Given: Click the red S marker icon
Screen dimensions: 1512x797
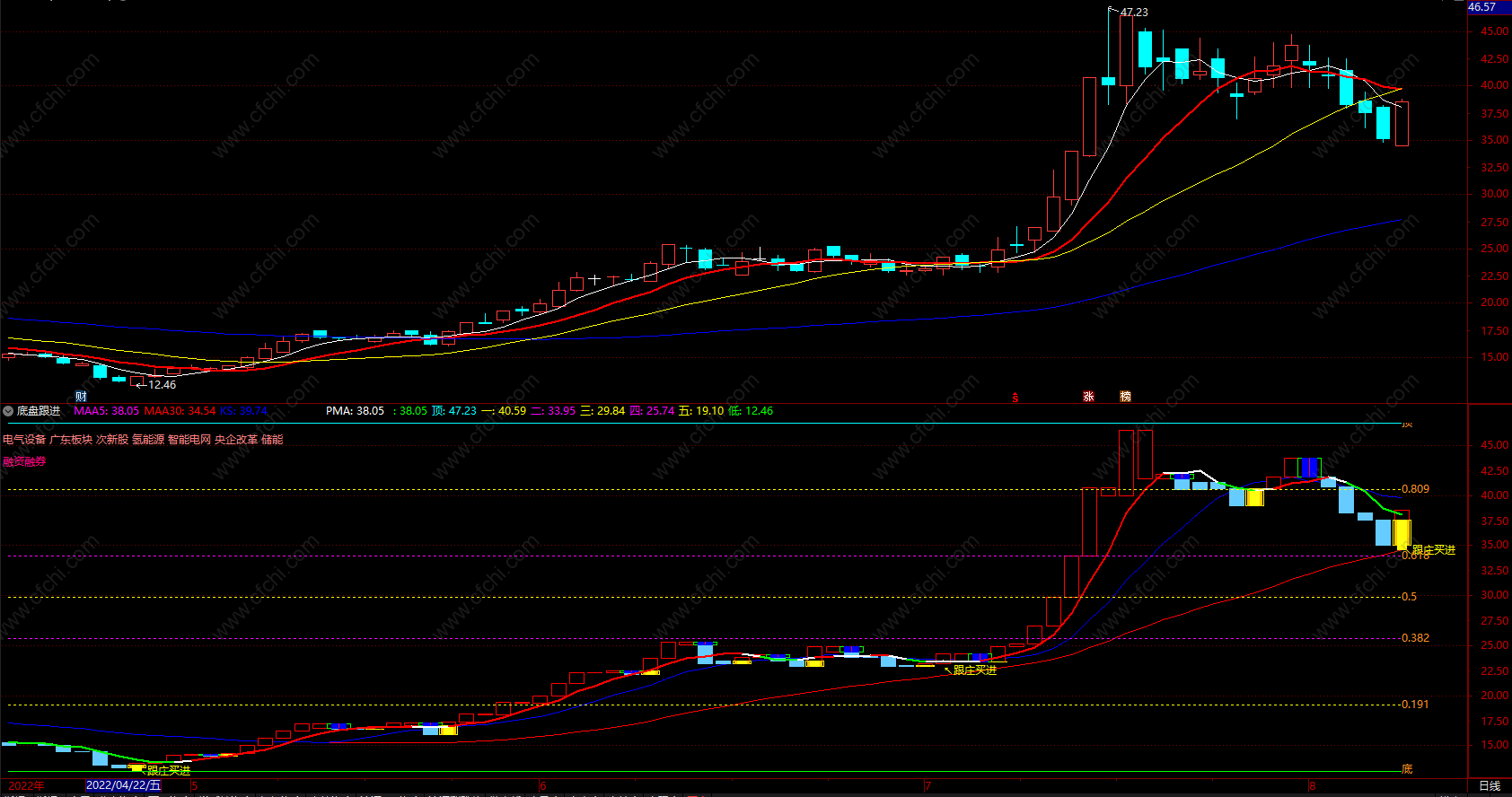Looking at the screenshot, I should pos(1015,398).
